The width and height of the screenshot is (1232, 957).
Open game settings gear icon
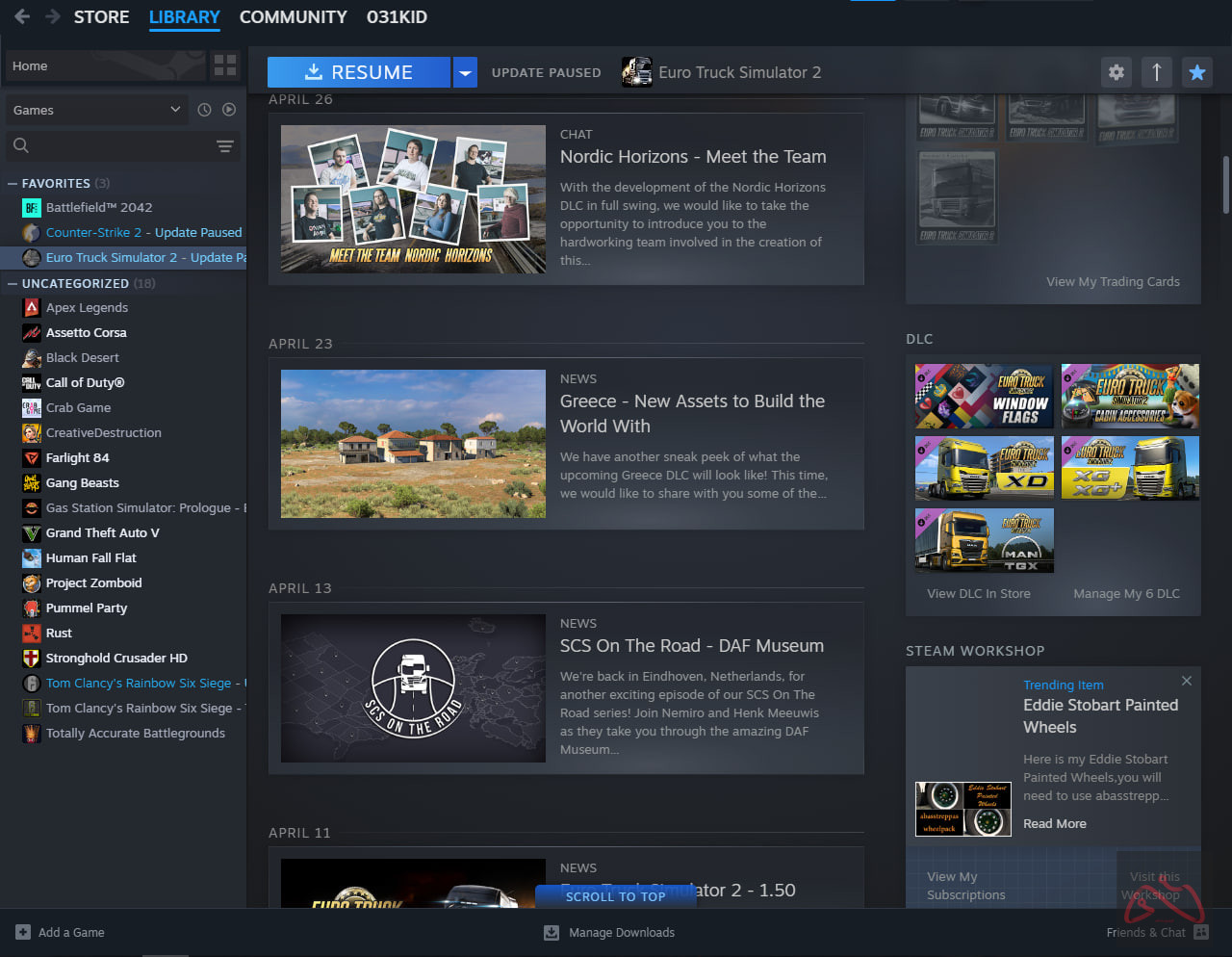click(x=1116, y=72)
